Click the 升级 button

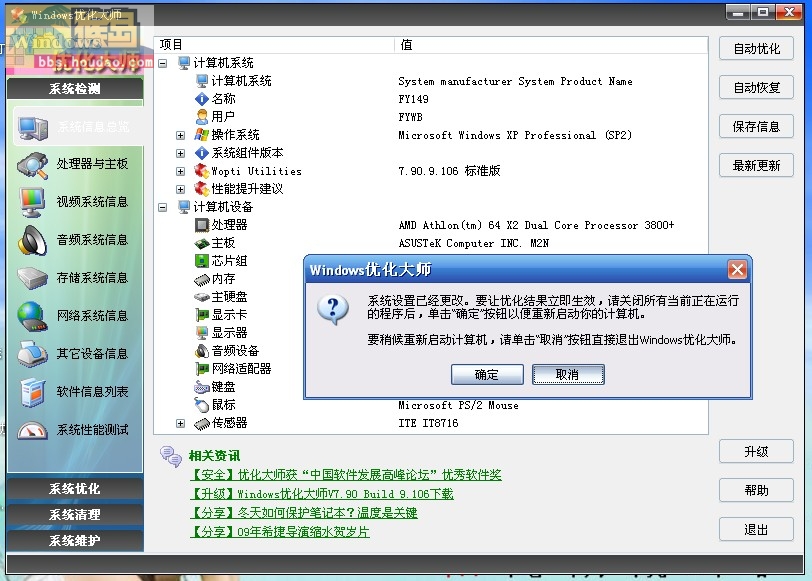point(756,452)
